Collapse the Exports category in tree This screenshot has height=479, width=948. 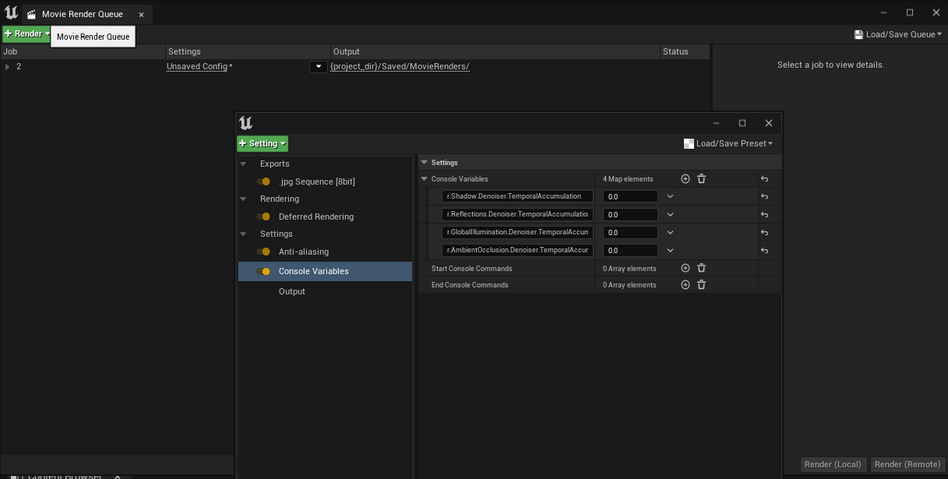pyautogui.click(x=243, y=164)
